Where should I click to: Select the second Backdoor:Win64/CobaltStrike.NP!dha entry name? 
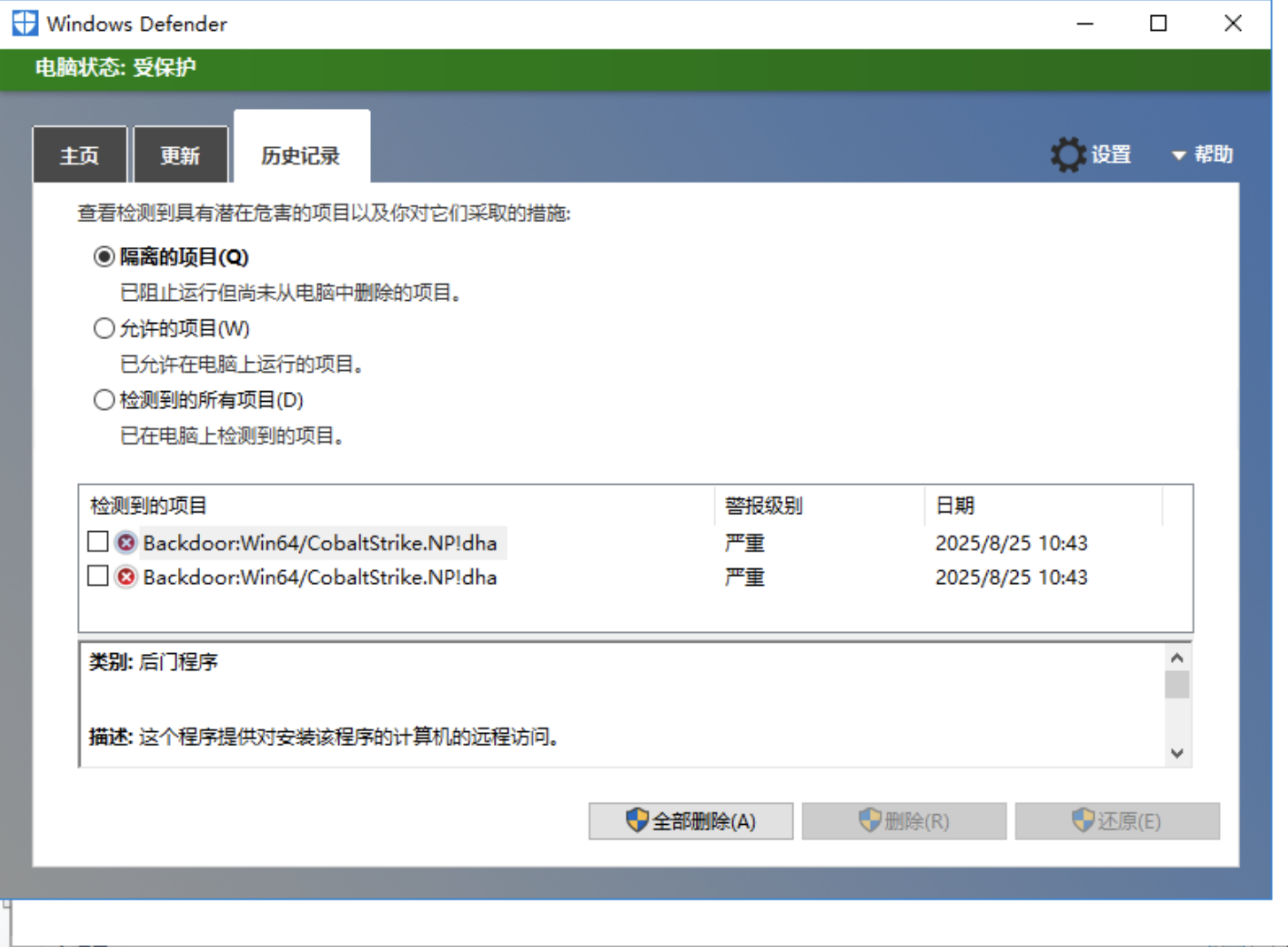pyautogui.click(x=320, y=577)
